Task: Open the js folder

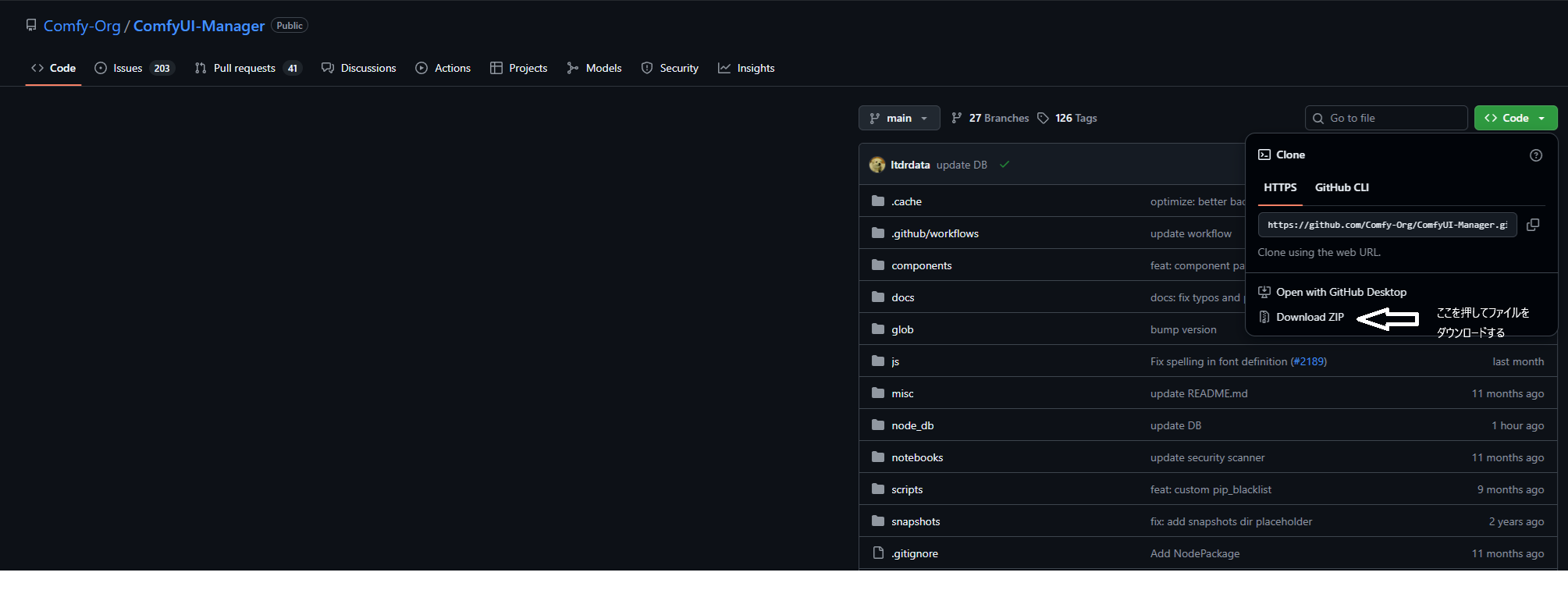Action: click(x=895, y=361)
